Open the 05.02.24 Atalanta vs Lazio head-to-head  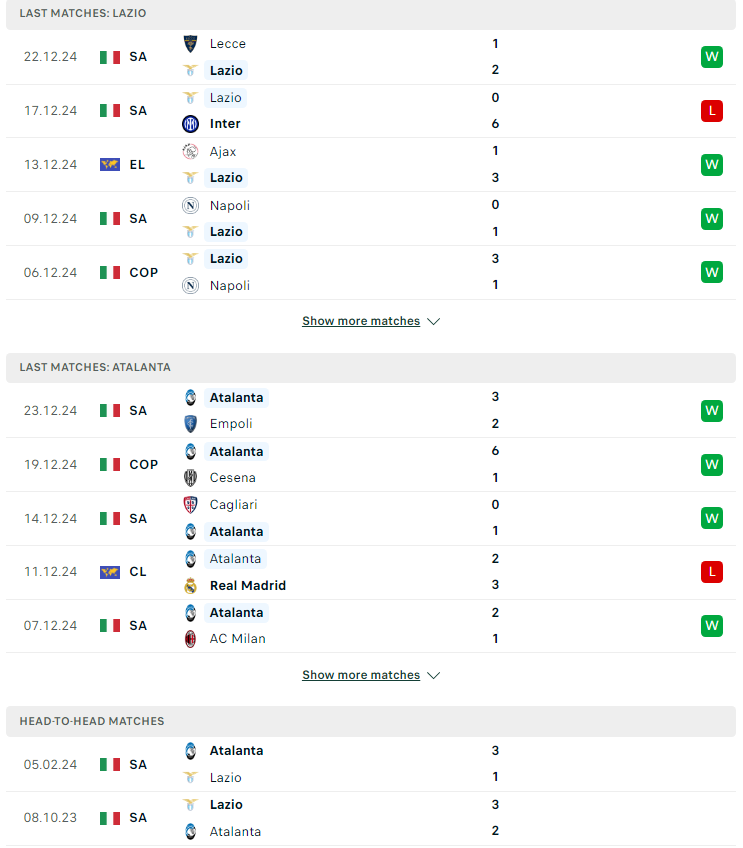click(x=371, y=764)
